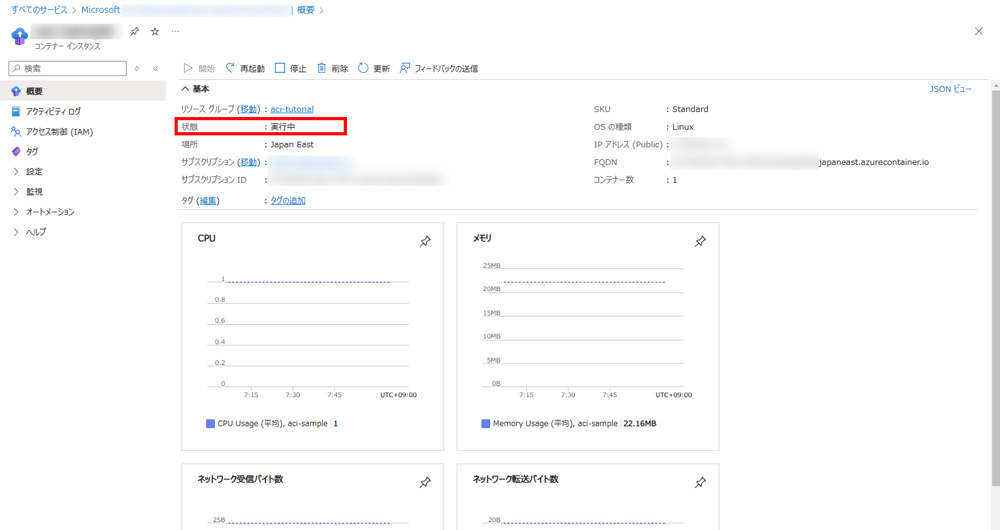The height and width of the screenshot is (530, 1000).
Task: Select the 実行中 status value
Action: [x=283, y=127]
